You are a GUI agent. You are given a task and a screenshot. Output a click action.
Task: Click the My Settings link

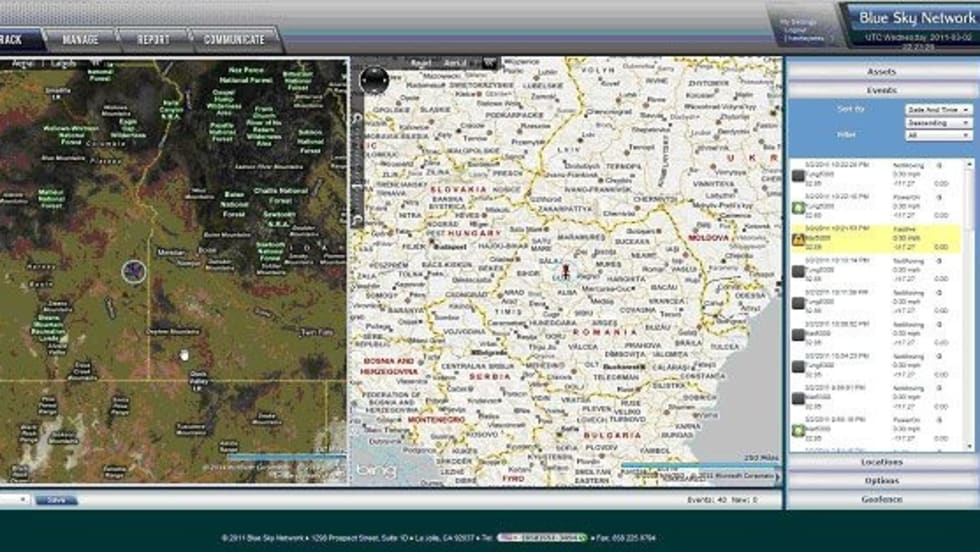(x=798, y=21)
